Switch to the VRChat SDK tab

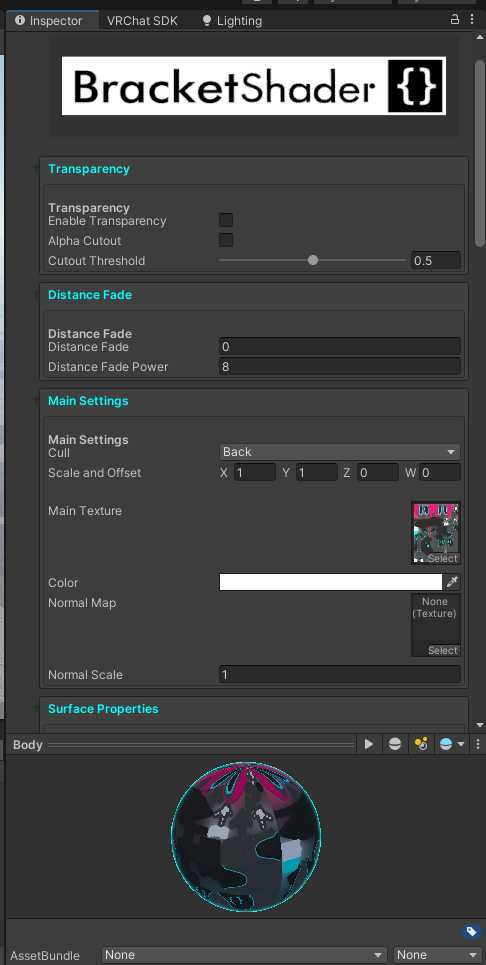click(142, 21)
